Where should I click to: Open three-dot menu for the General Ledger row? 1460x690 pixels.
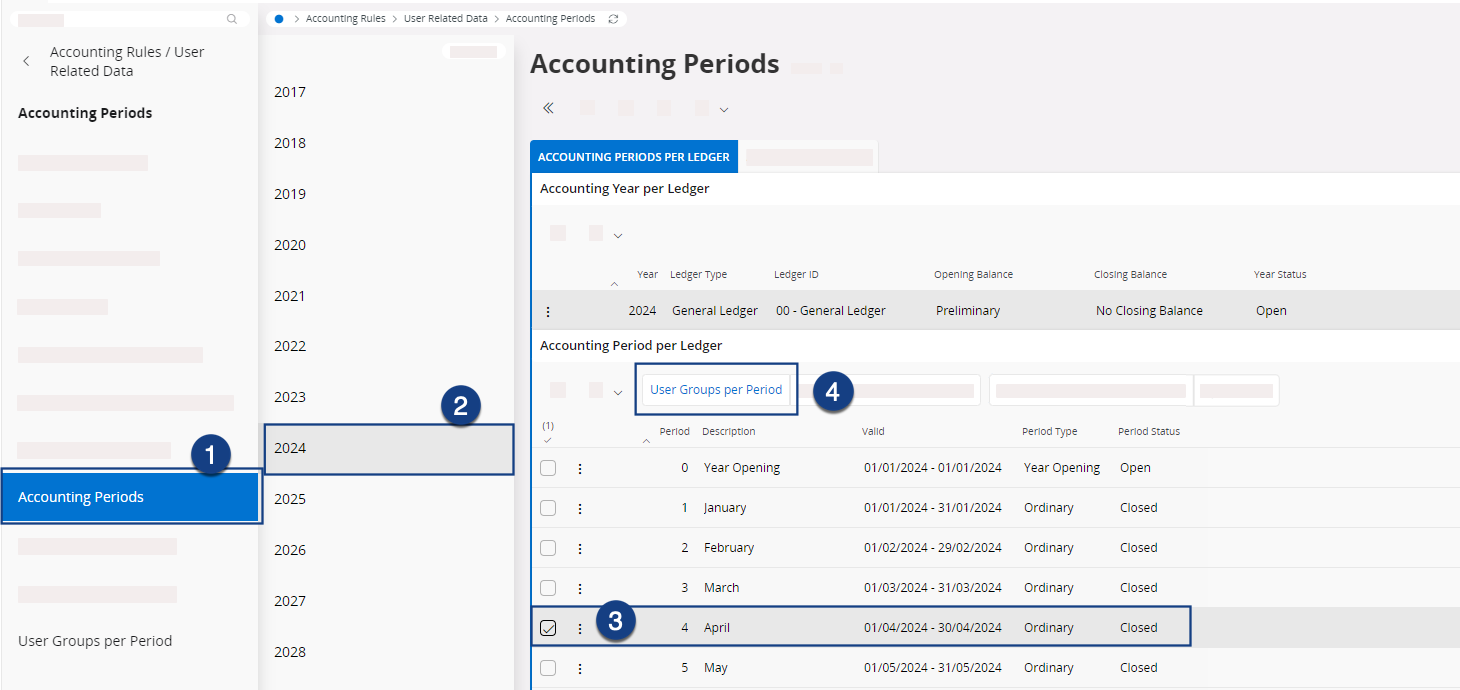point(548,311)
